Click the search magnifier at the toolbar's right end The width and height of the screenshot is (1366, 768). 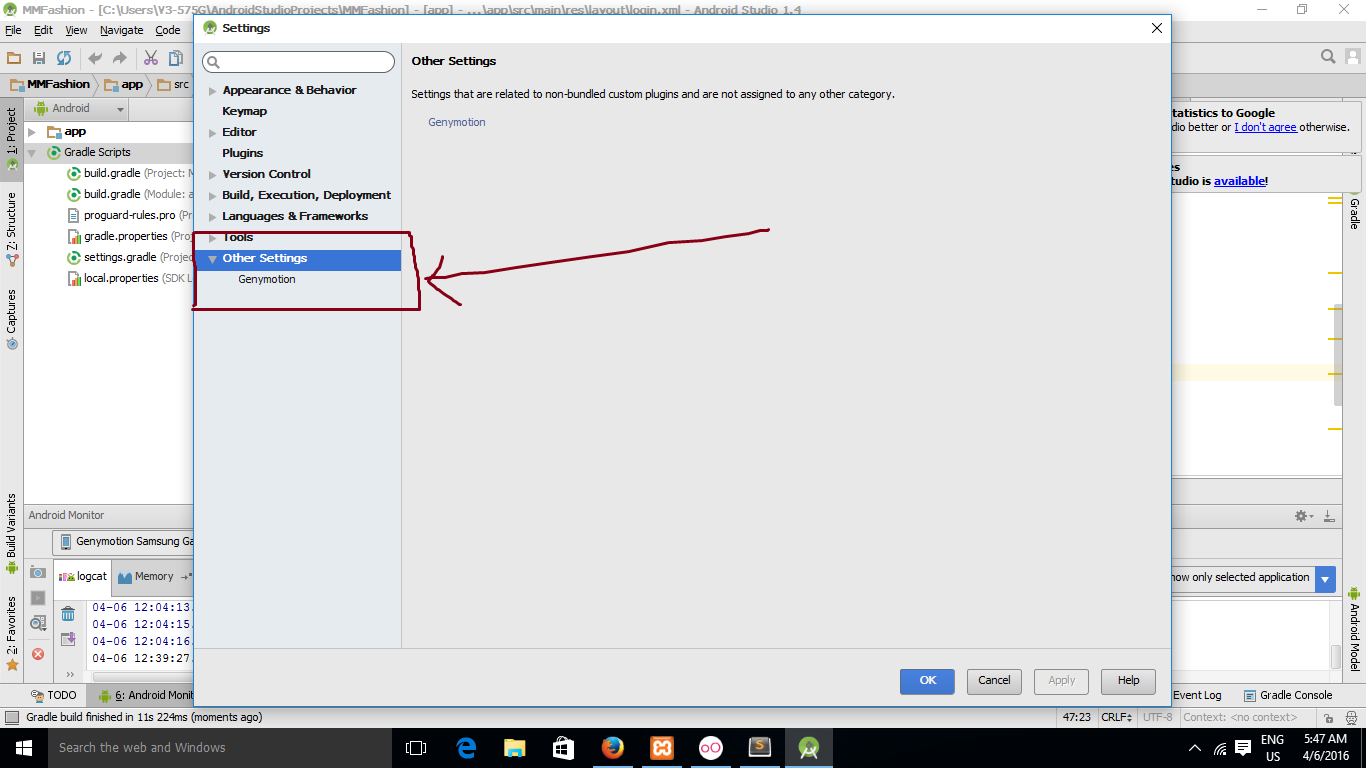1328,57
